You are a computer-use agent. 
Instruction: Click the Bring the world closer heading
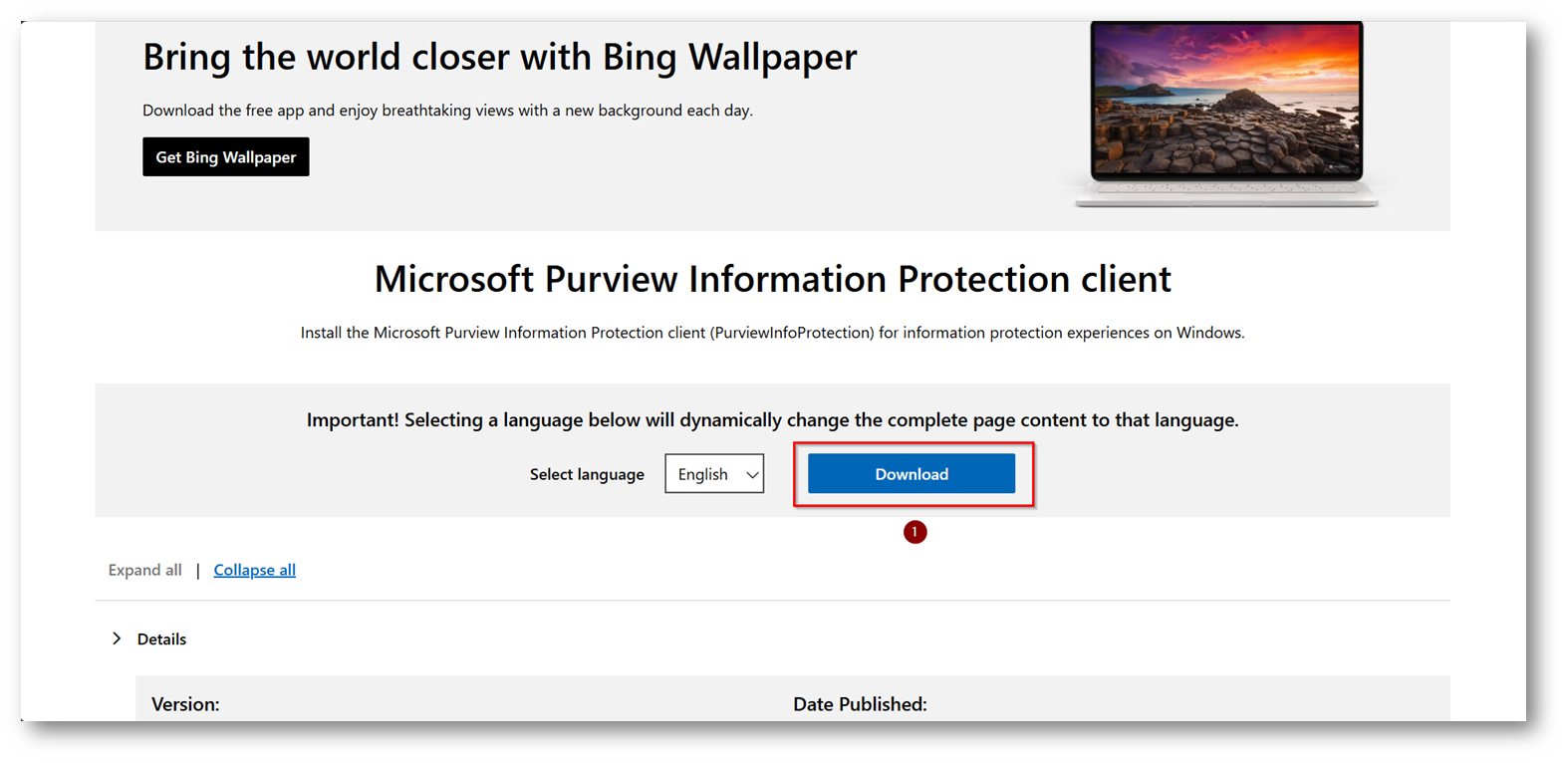(x=499, y=57)
